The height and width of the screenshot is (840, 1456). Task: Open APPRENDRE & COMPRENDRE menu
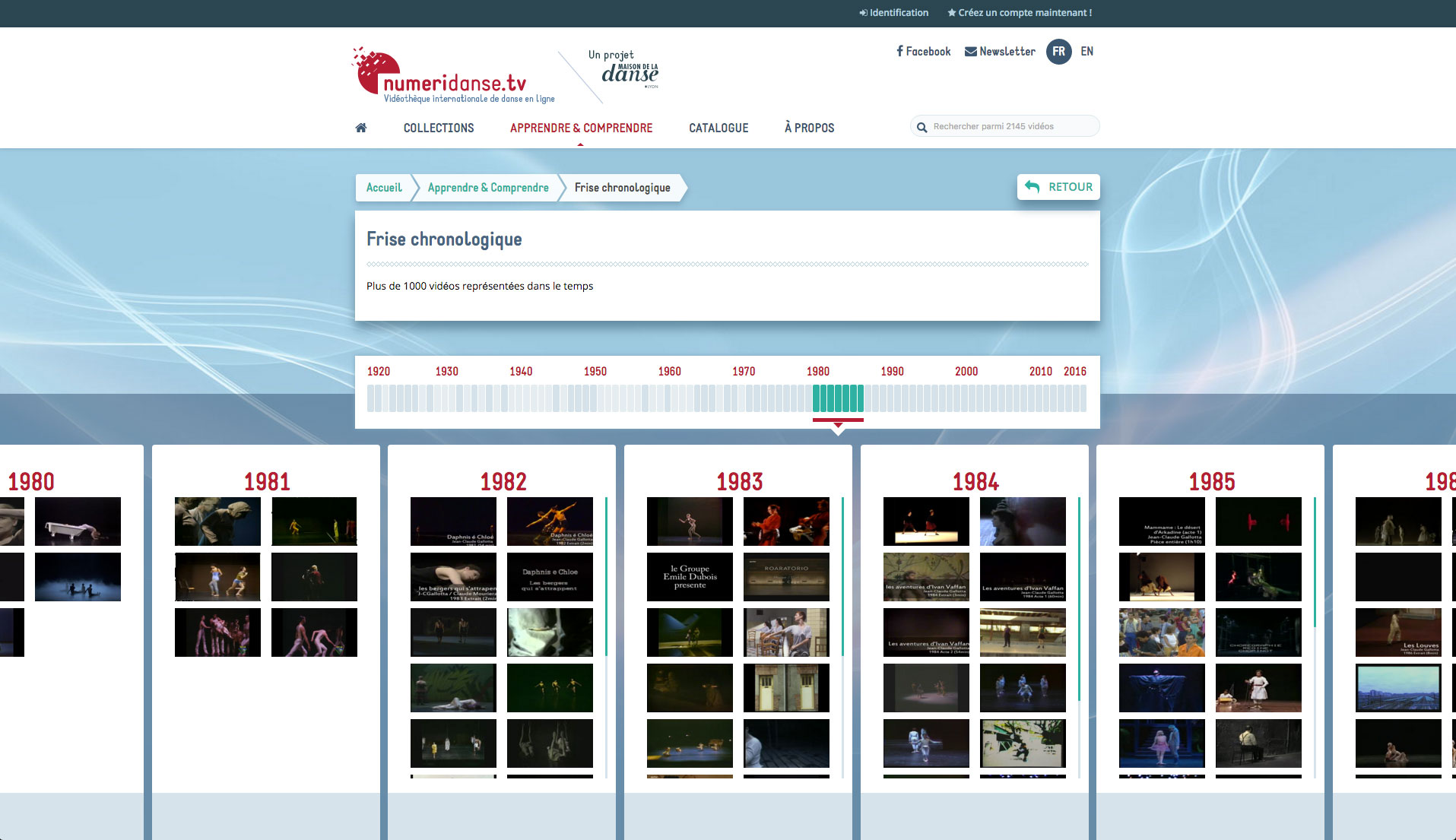pyautogui.click(x=581, y=128)
